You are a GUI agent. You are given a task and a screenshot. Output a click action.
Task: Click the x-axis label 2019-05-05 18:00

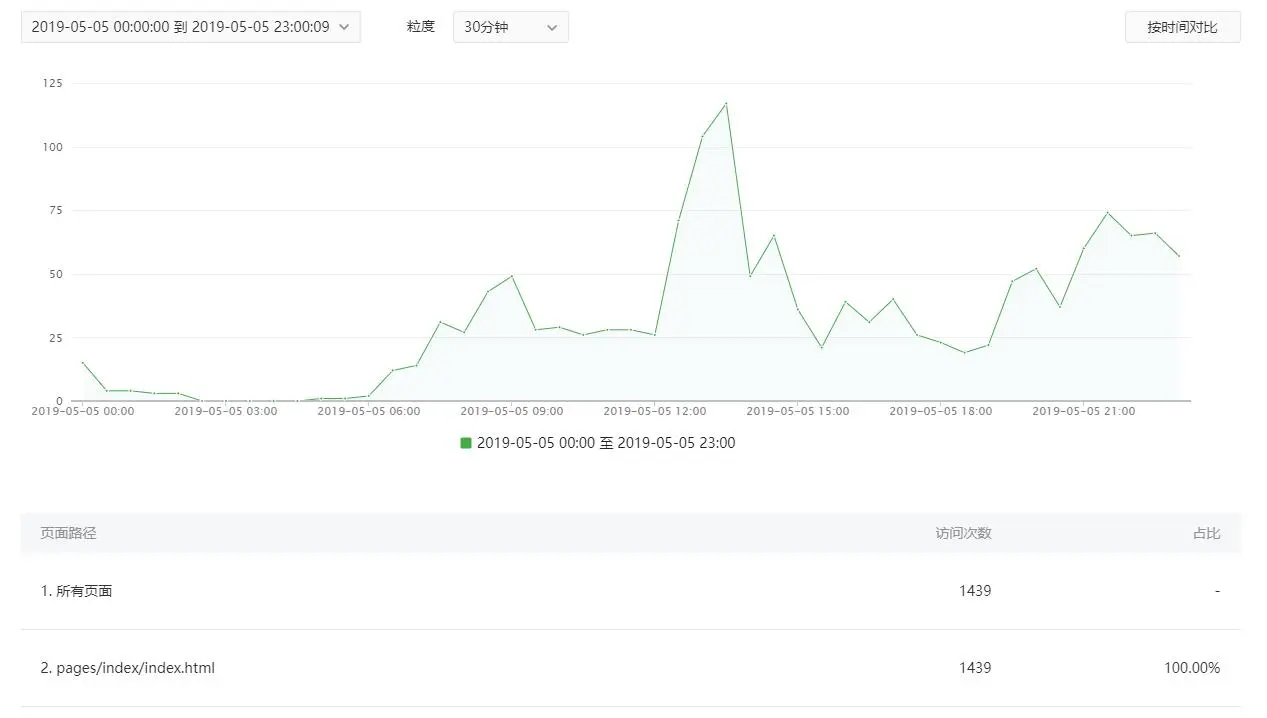tap(940, 411)
